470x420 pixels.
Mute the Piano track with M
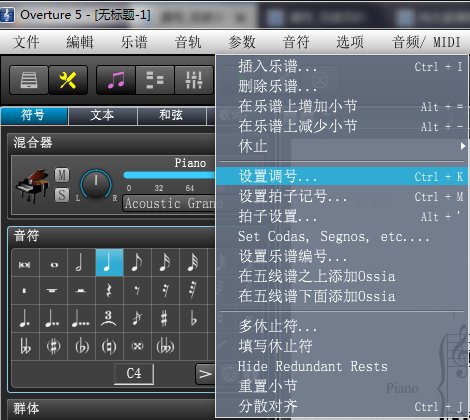(x=62, y=175)
